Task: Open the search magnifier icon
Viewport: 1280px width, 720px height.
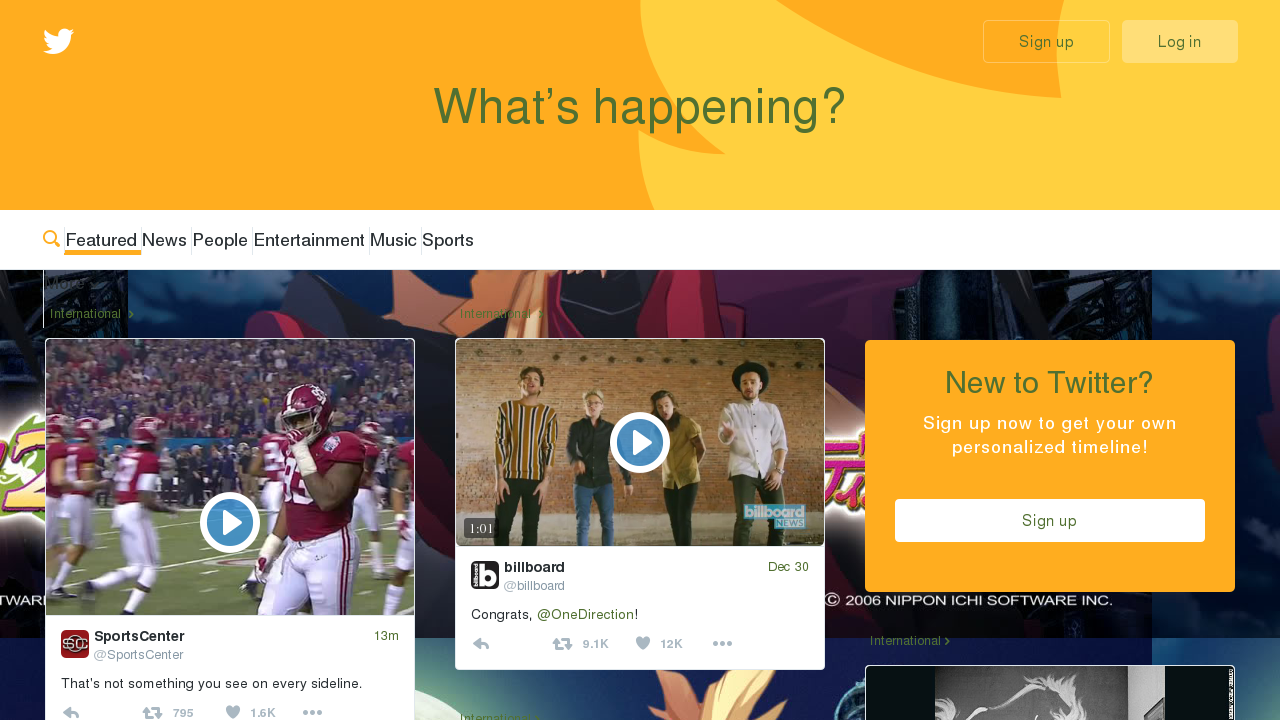Action: click(x=52, y=239)
